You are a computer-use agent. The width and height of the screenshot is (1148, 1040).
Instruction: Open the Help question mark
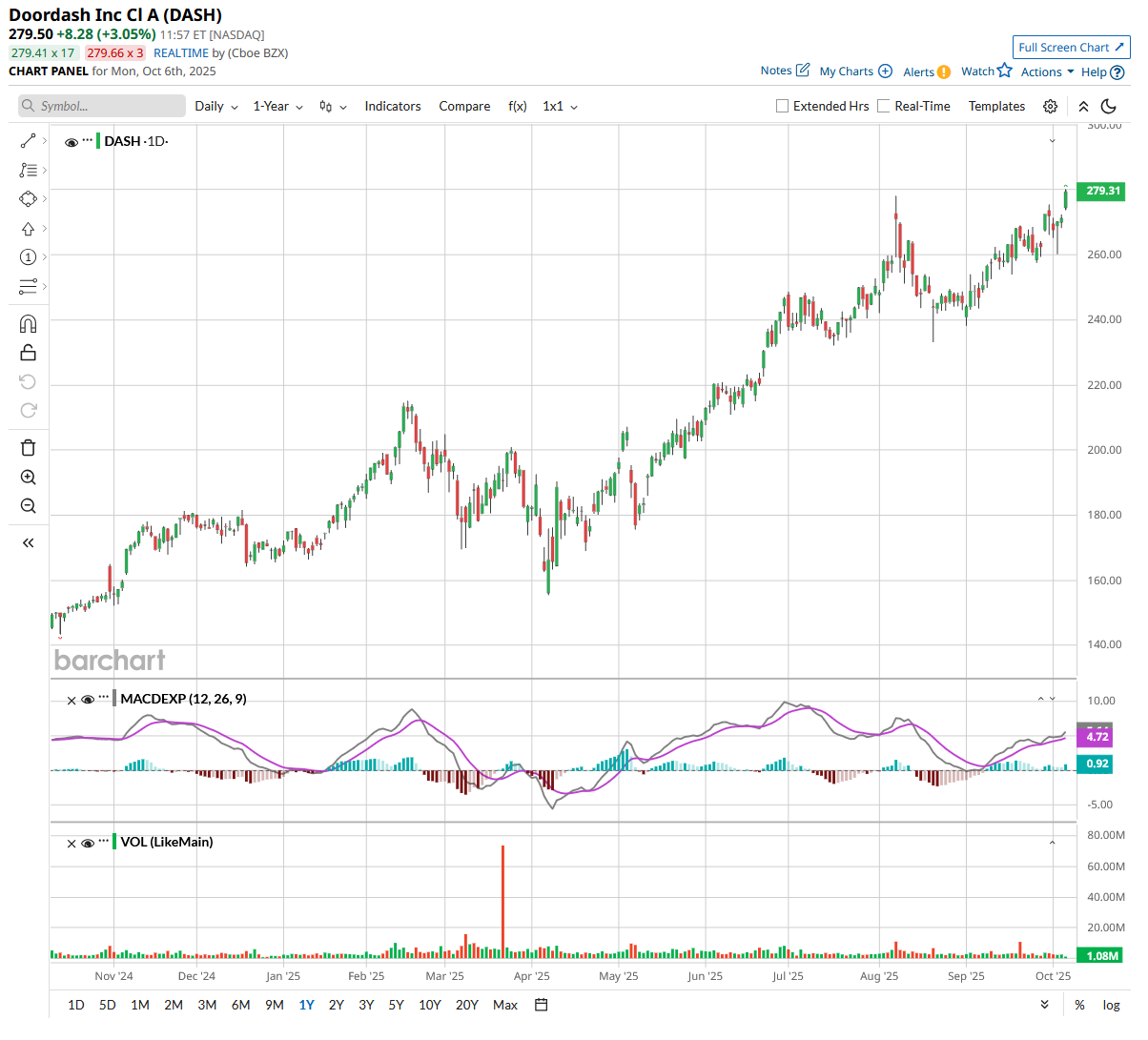point(1117,72)
